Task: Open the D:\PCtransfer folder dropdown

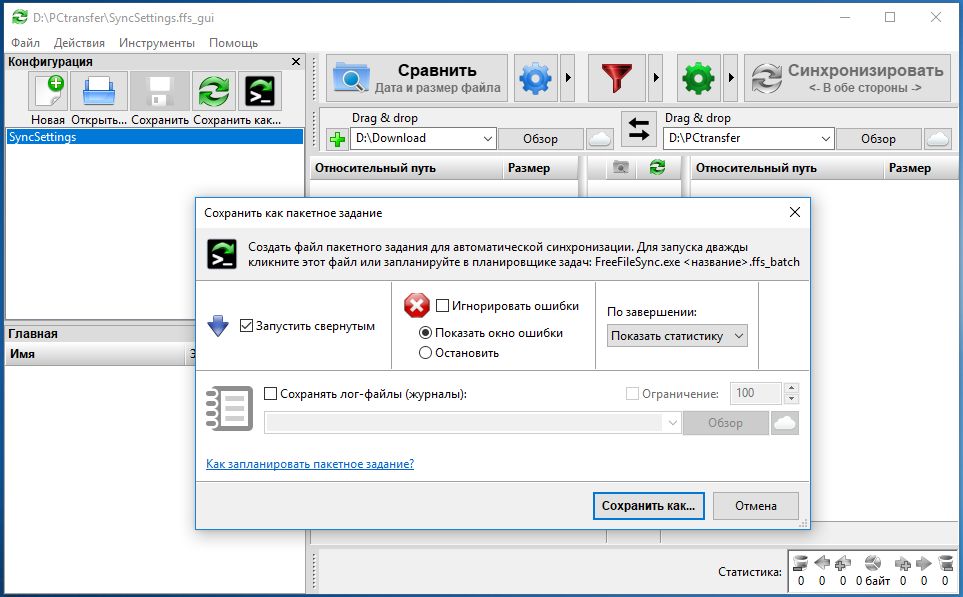Action: coord(825,139)
